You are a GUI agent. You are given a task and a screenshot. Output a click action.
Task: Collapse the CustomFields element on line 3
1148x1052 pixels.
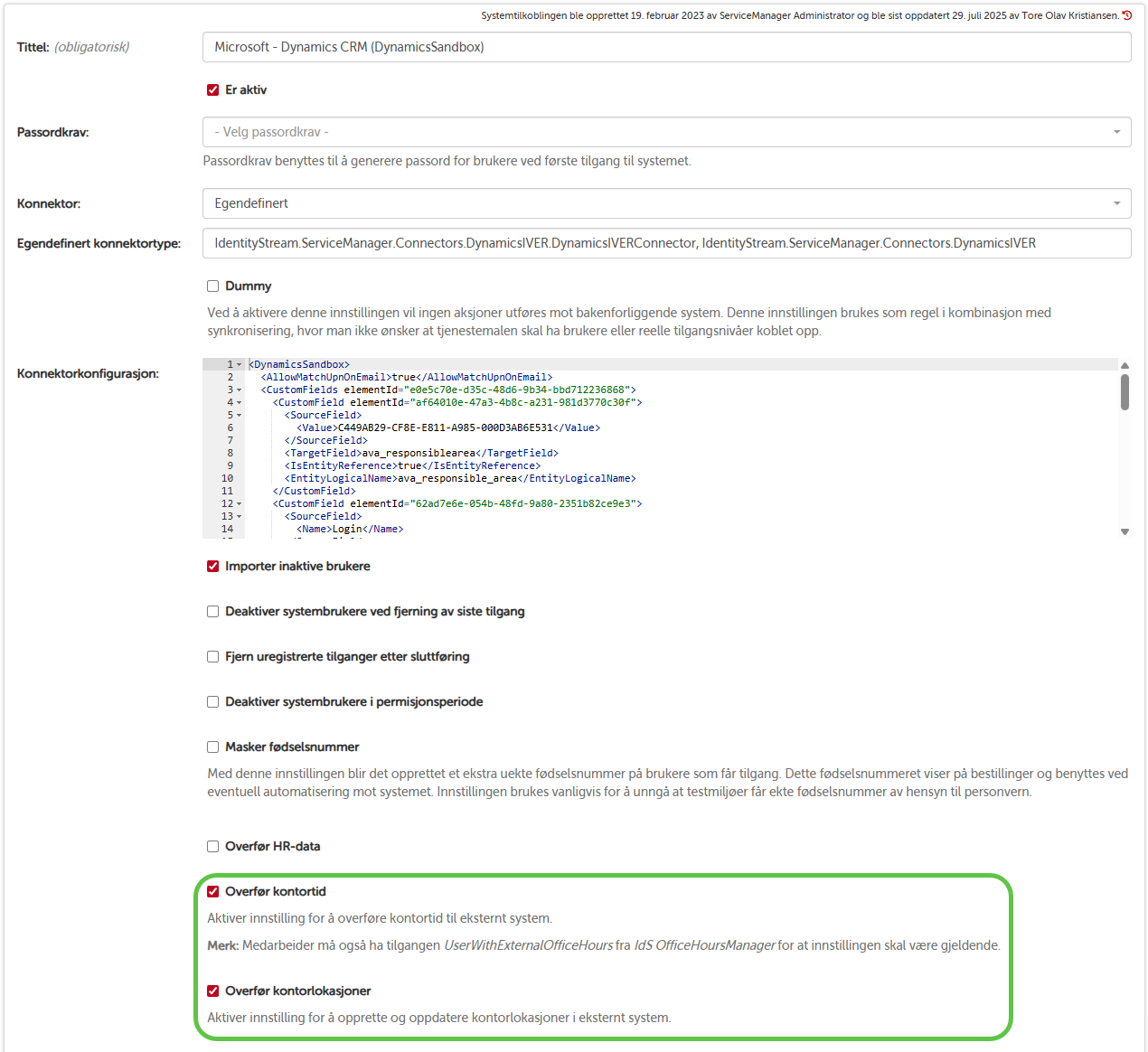(240, 390)
